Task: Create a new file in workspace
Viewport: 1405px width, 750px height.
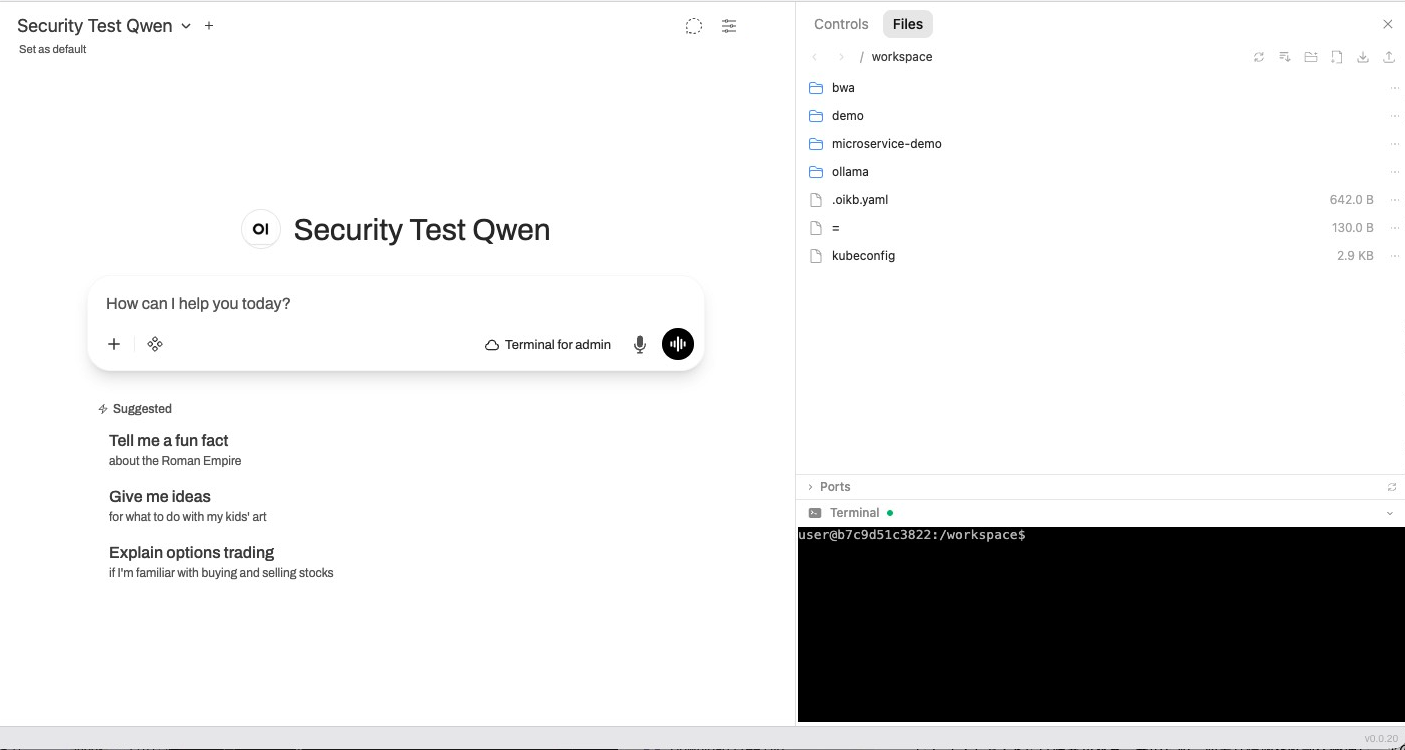Action: [1337, 57]
